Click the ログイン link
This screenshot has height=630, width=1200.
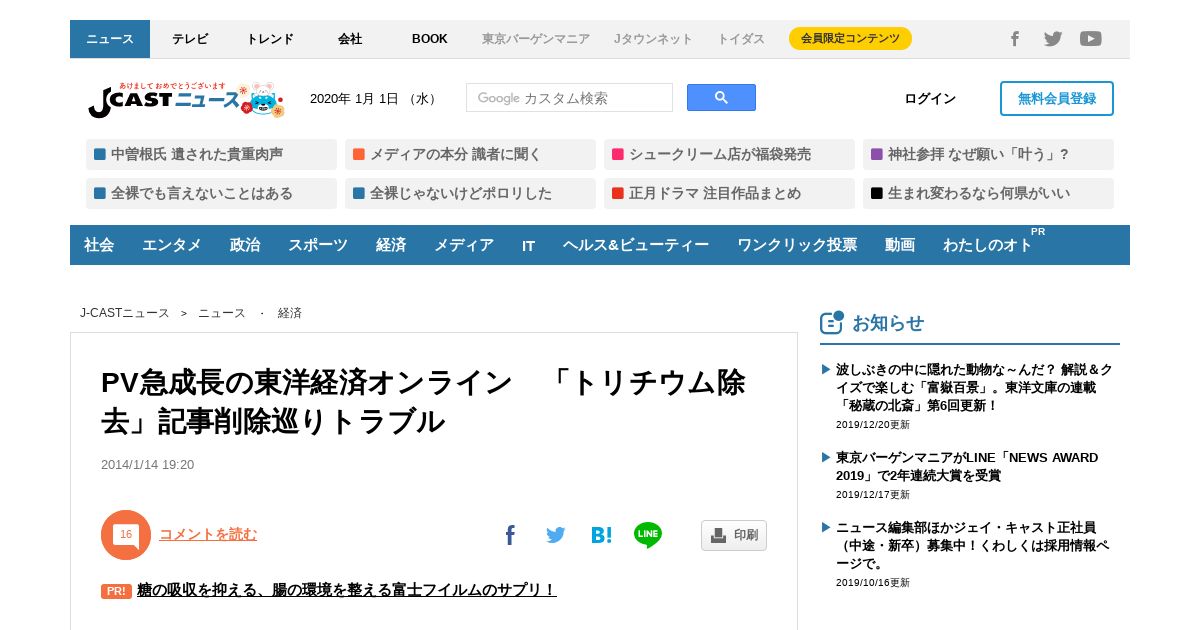pyautogui.click(x=930, y=98)
